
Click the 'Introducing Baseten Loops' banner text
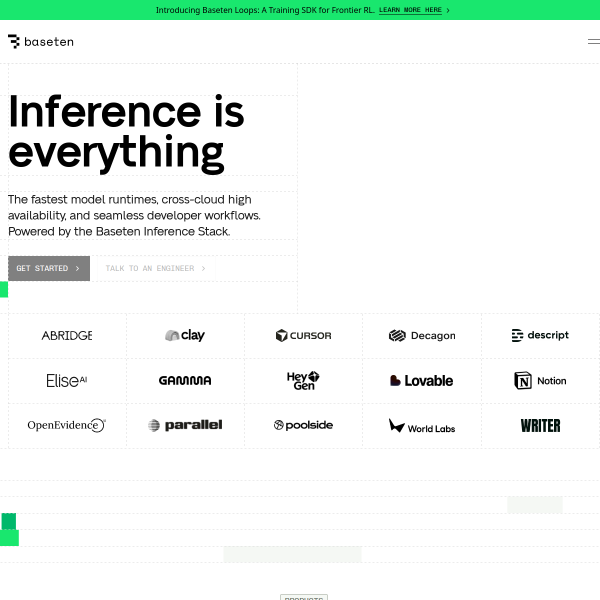[x=265, y=10]
